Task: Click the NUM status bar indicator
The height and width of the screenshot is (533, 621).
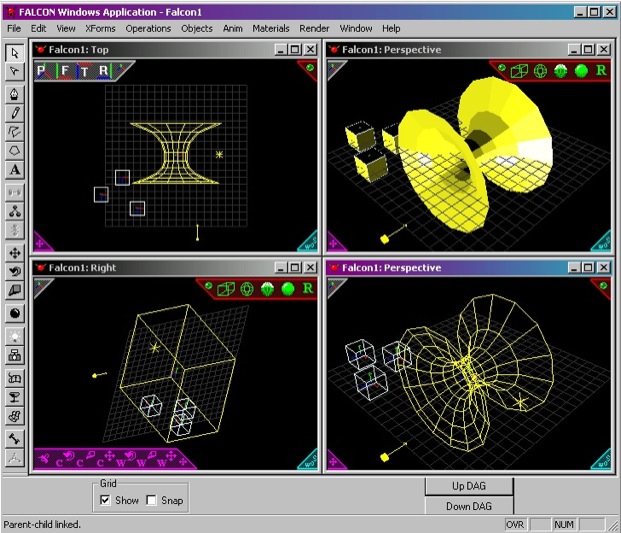Action: click(x=564, y=525)
